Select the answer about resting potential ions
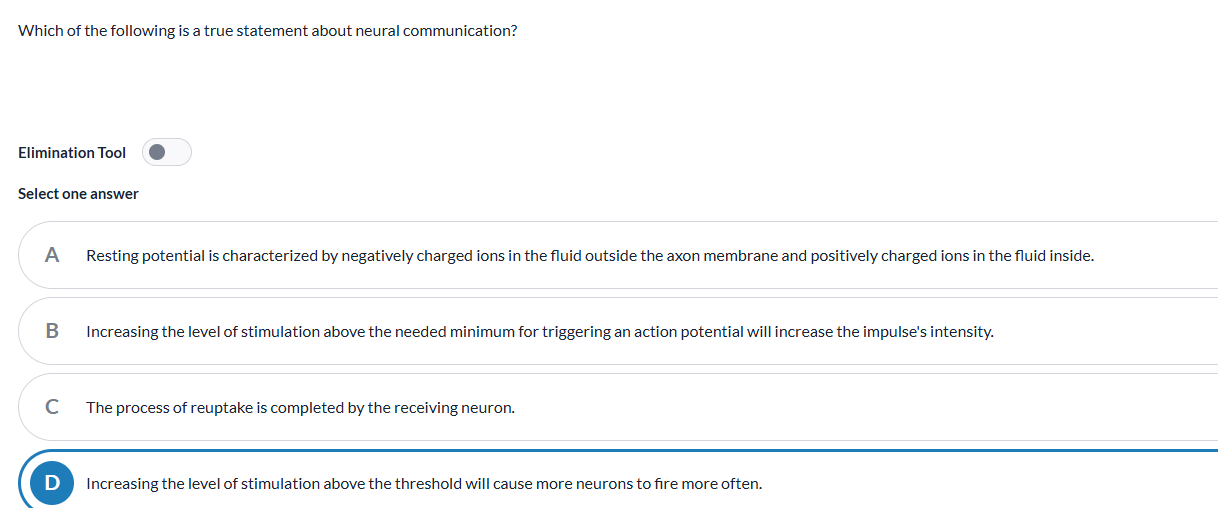The height and width of the screenshot is (508, 1218). (x=590, y=256)
